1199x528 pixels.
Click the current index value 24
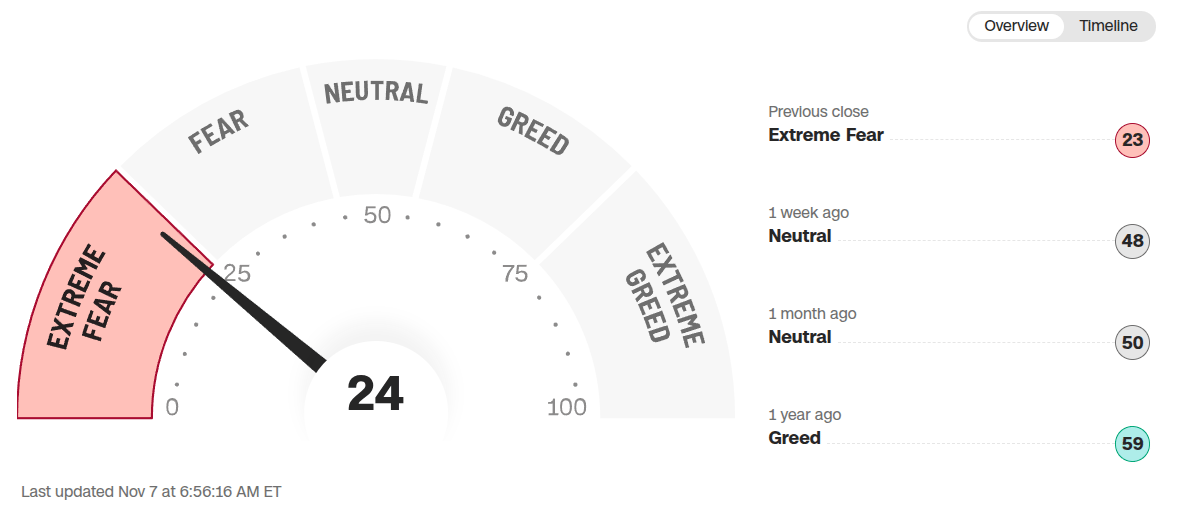click(x=376, y=394)
